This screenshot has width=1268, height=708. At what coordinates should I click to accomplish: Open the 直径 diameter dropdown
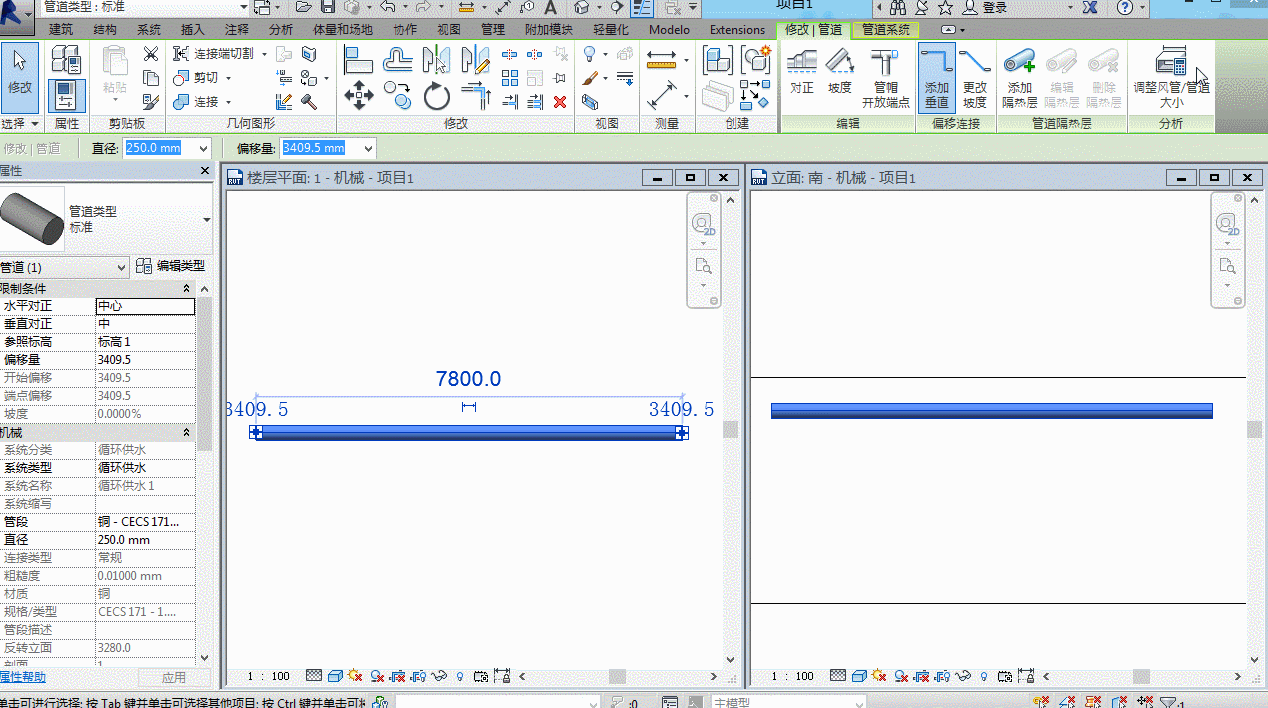pyautogui.click(x=204, y=148)
